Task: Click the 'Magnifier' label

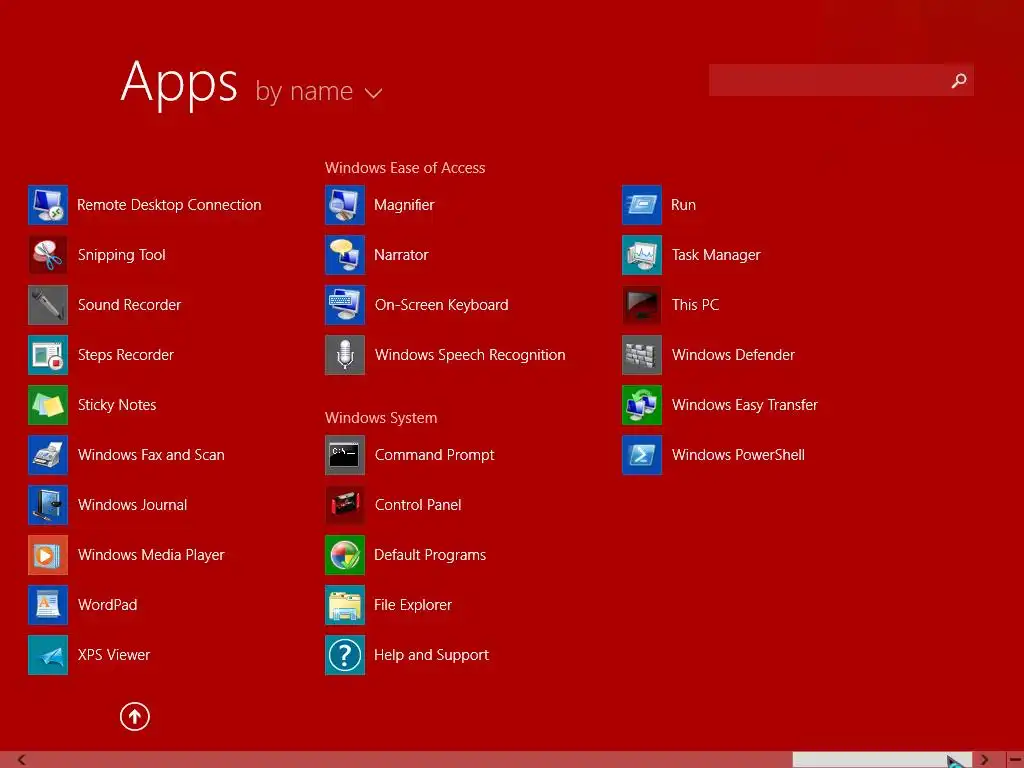Action: pyautogui.click(x=404, y=205)
